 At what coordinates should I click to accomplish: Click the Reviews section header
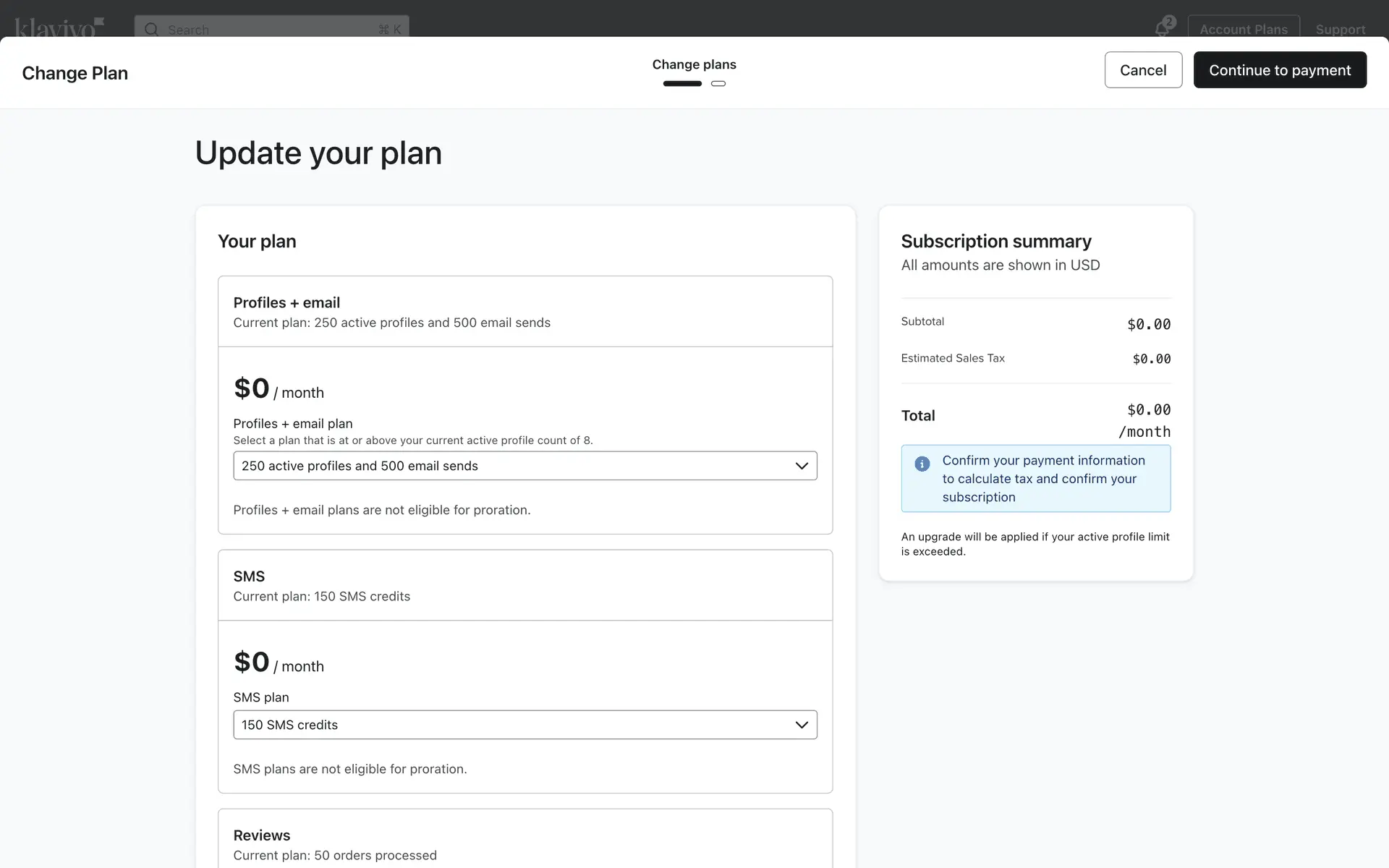click(261, 835)
